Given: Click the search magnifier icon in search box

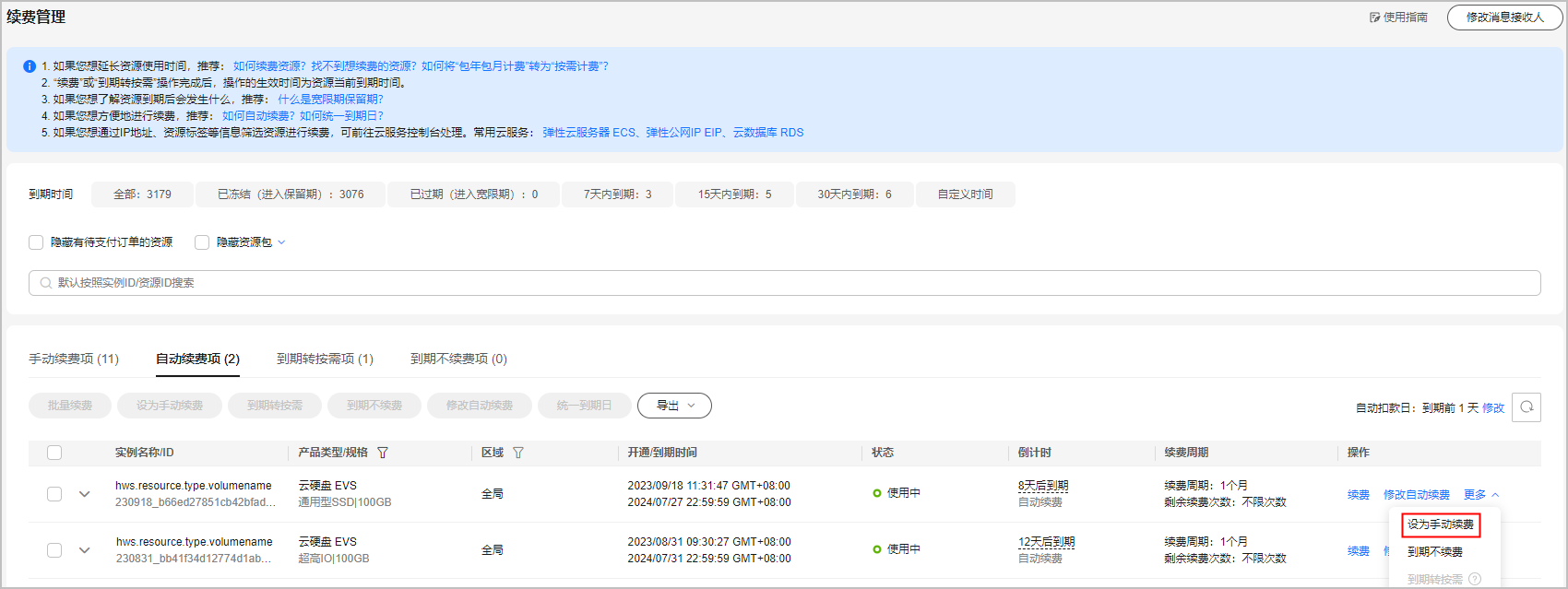Looking at the screenshot, I should click(x=45, y=283).
